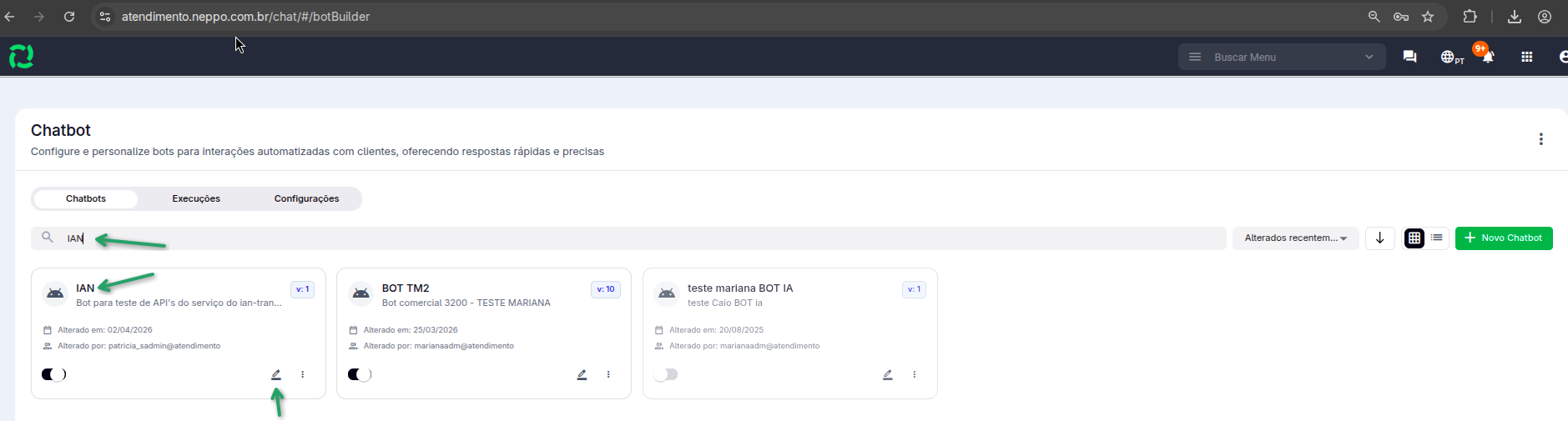
Task: Click the Chatbot page heading
Action: tap(61, 130)
